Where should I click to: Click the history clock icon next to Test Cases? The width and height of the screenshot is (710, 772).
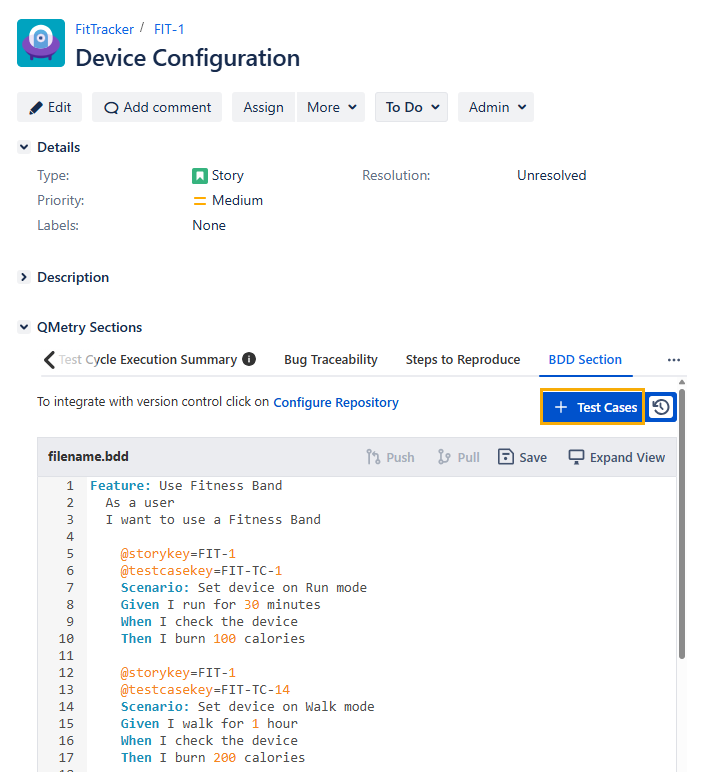point(661,407)
